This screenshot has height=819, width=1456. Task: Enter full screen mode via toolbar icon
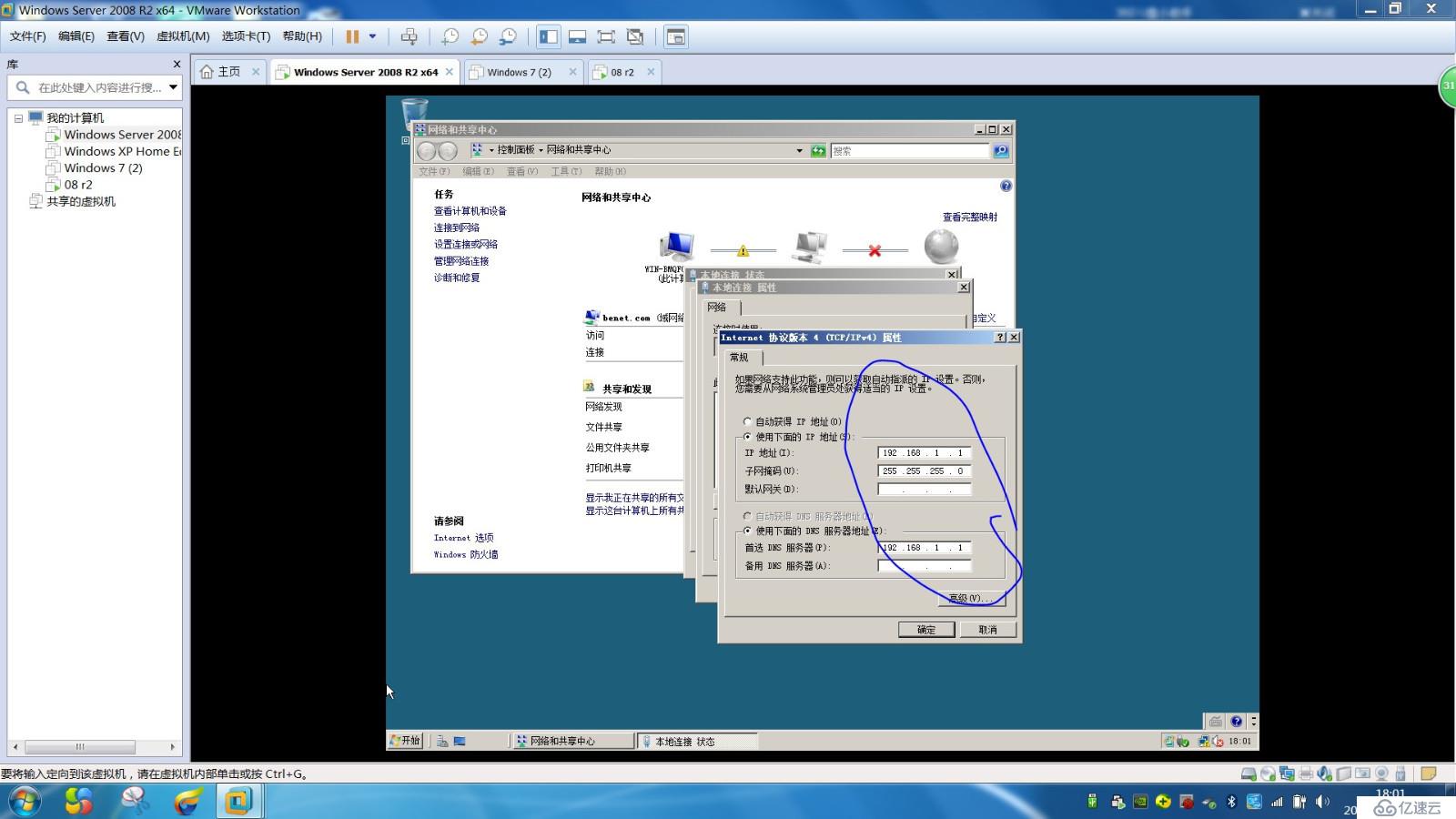(x=606, y=36)
